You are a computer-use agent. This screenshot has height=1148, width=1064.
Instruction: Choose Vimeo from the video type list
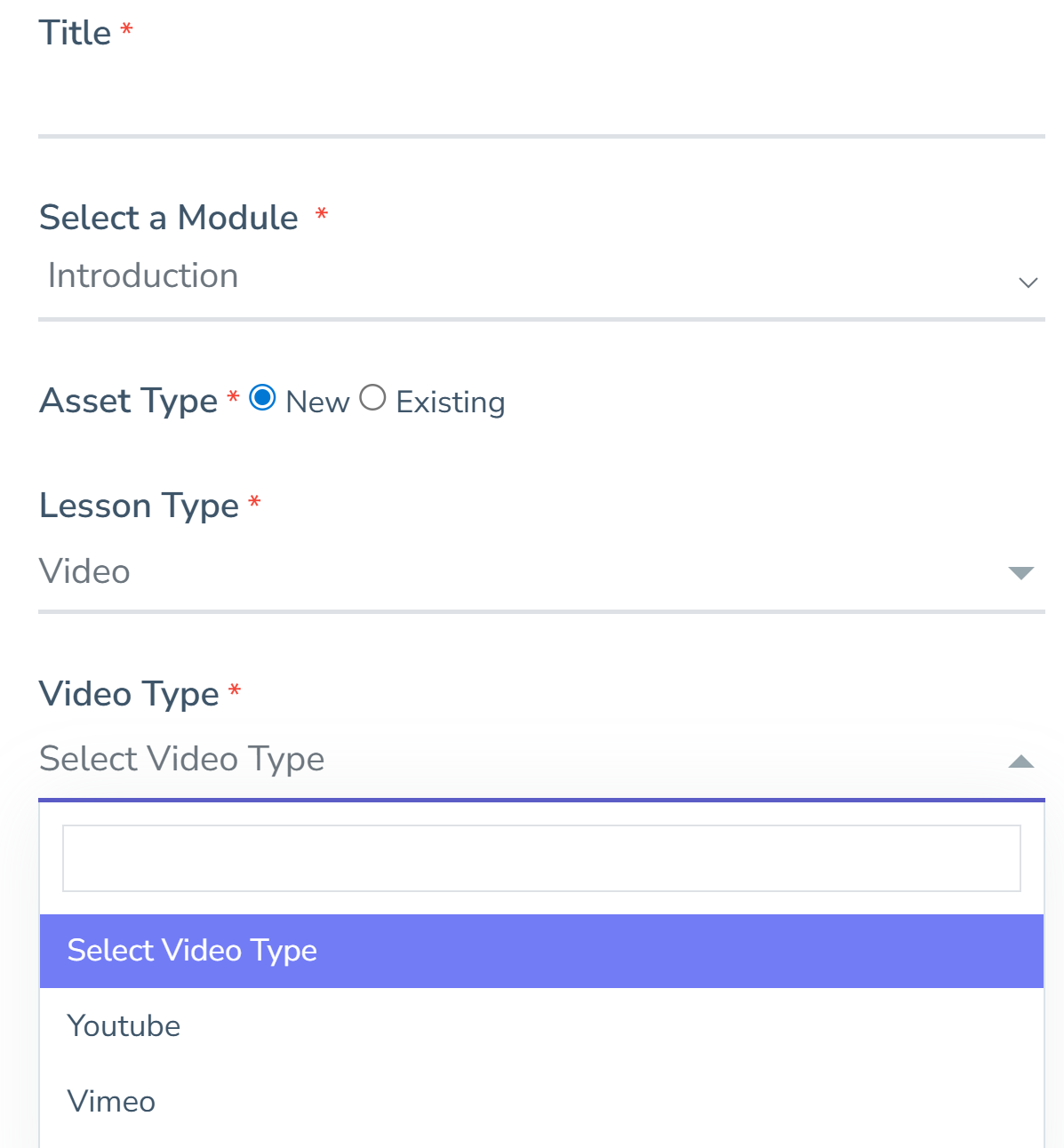(112, 1102)
